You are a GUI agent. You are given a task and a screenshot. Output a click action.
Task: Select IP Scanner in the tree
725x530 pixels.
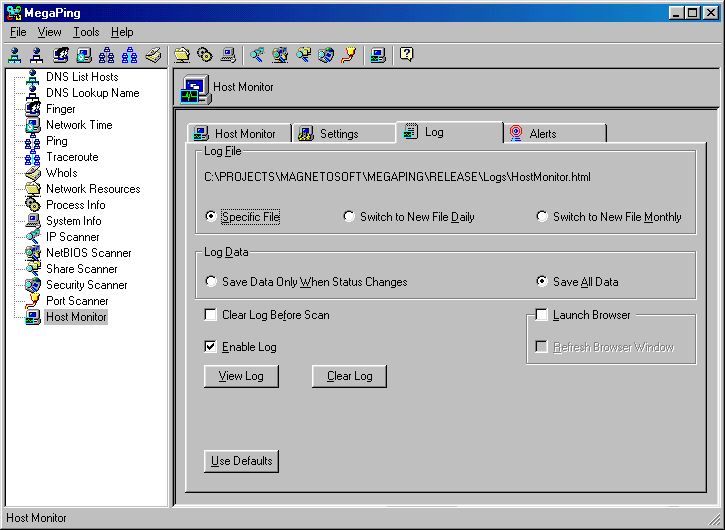pos(73,237)
